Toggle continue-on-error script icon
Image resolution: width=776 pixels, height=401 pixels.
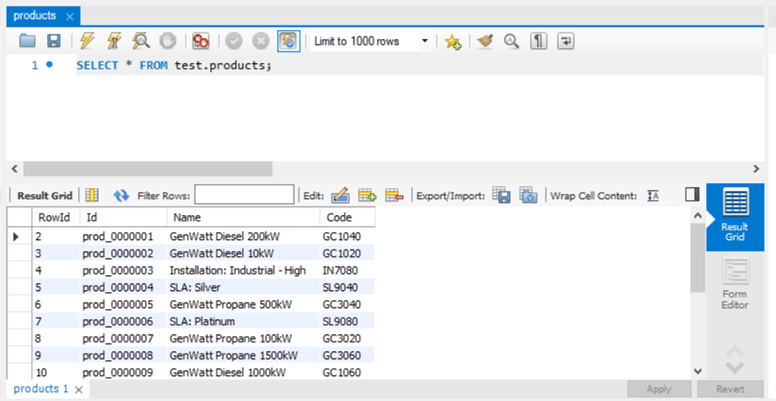200,41
